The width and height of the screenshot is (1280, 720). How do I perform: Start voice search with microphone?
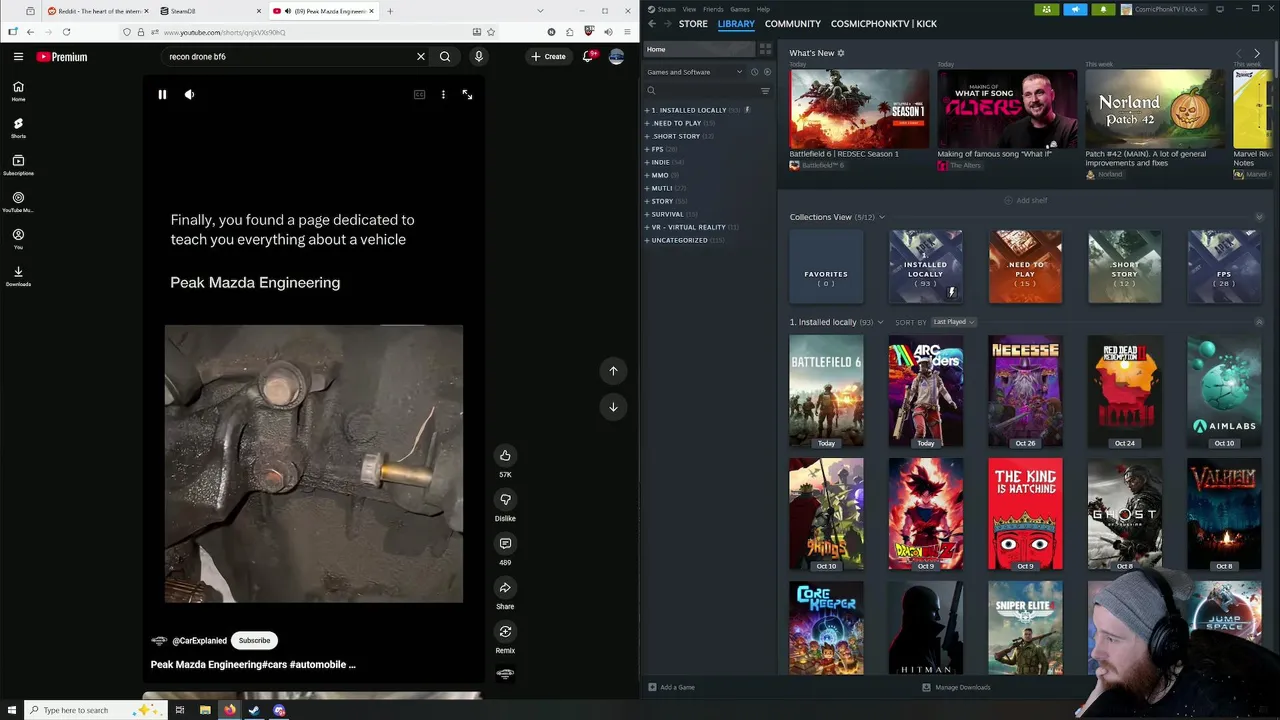click(479, 57)
